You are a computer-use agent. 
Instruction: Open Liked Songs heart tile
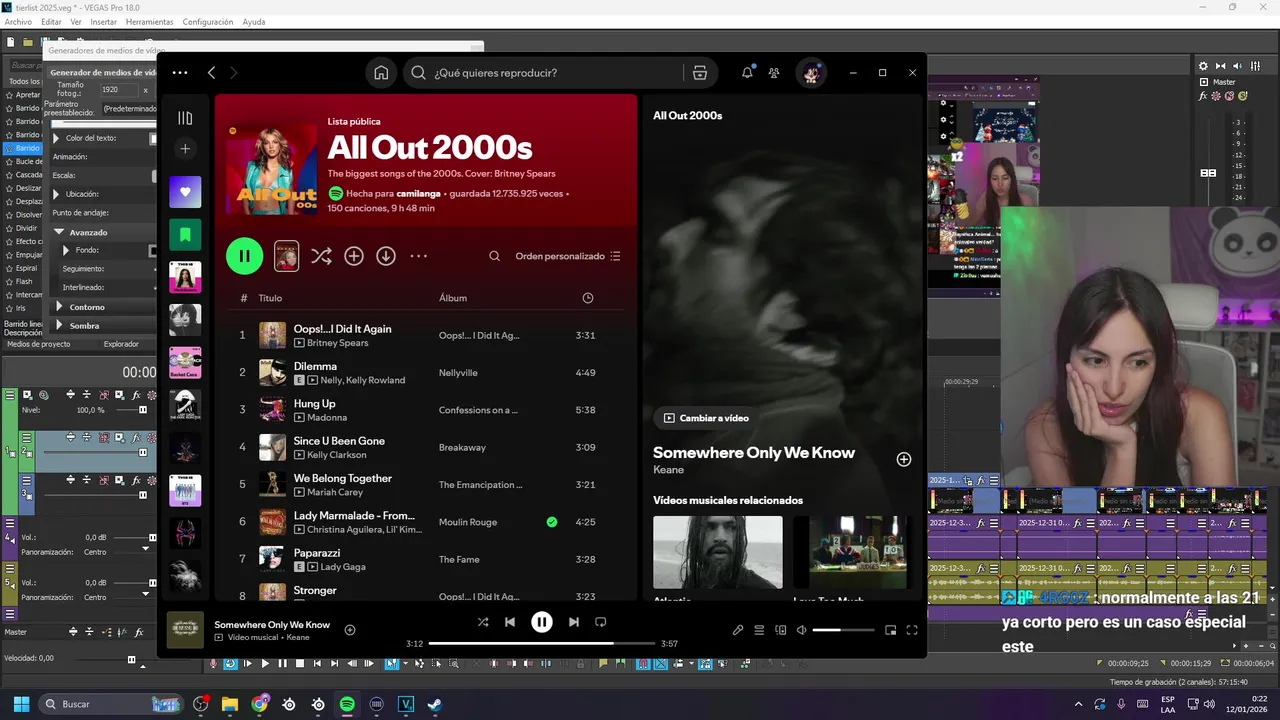pyautogui.click(x=185, y=192)
